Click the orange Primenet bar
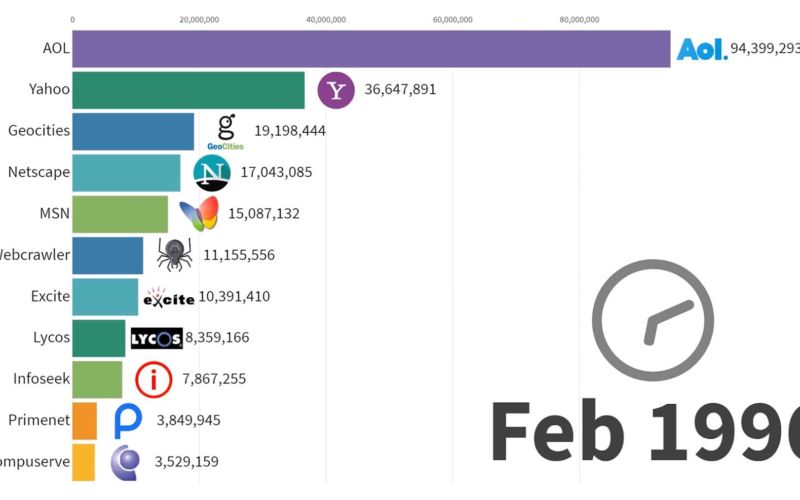 click(x=84, y=420)
